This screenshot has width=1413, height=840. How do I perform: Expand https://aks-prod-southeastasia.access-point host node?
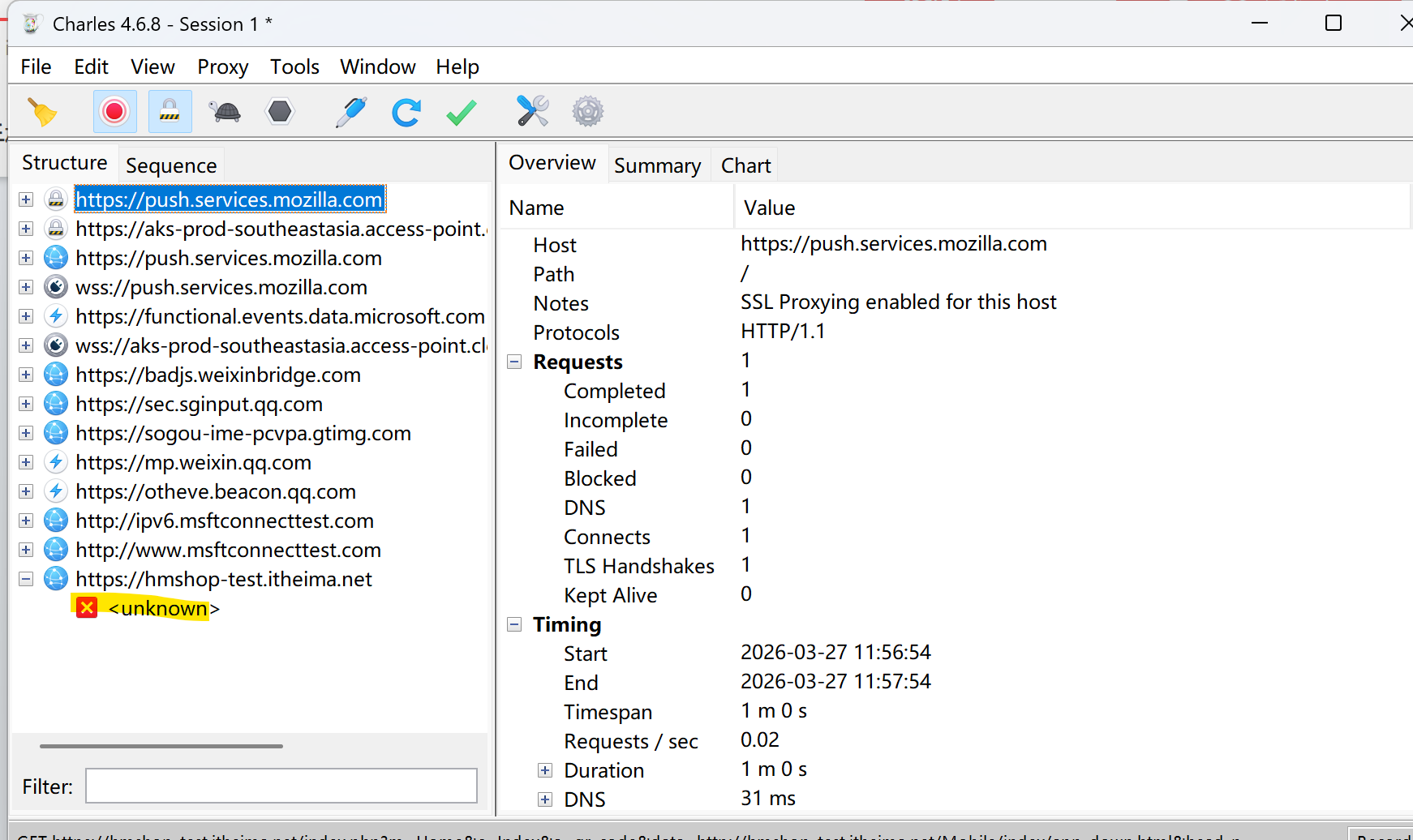pos(26,229)
